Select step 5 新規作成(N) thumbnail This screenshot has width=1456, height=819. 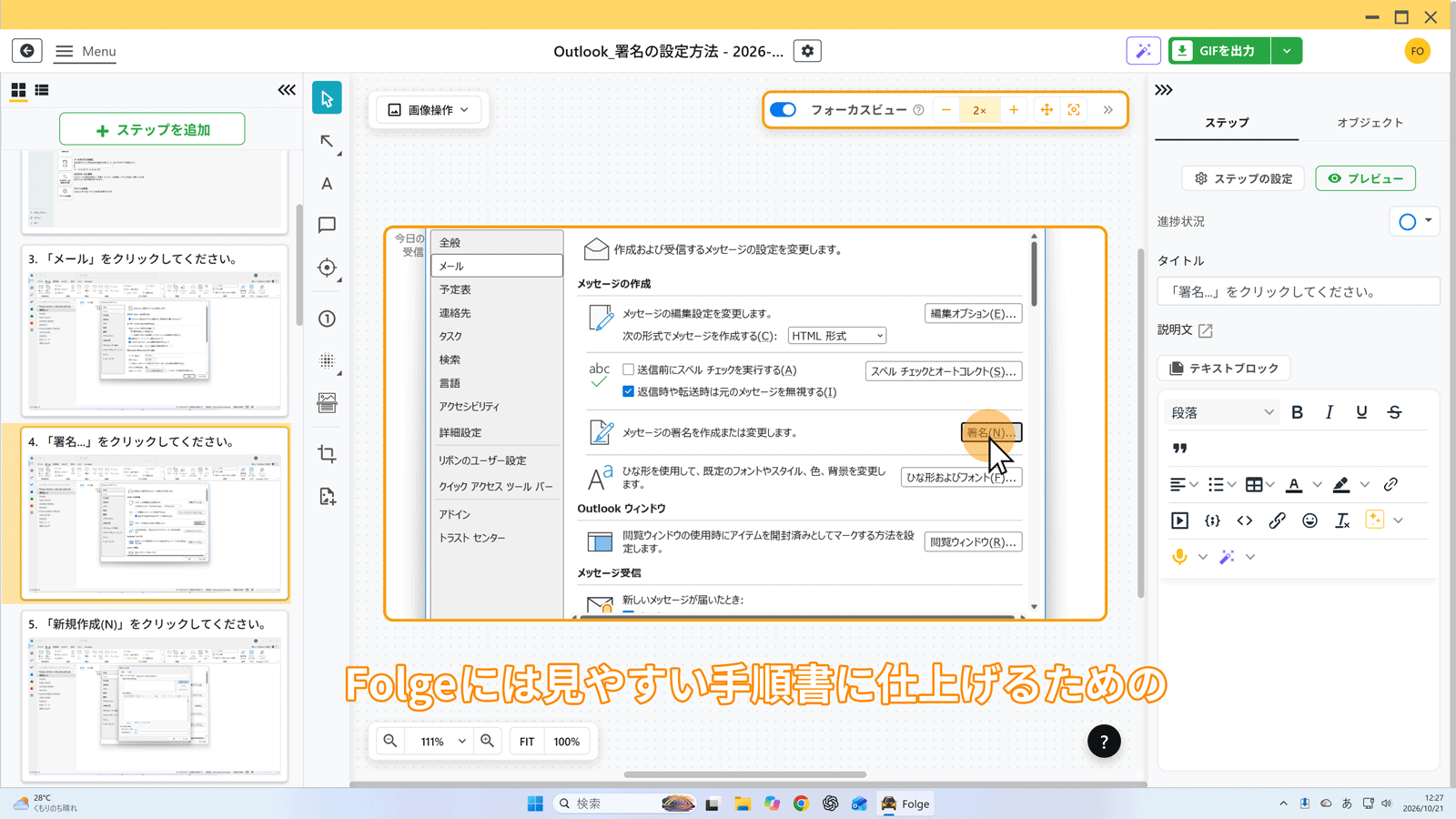(155, 696)
